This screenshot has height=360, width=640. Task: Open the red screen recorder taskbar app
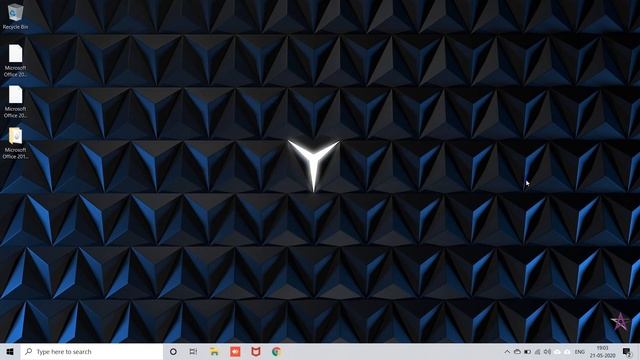tap(235, 351)
